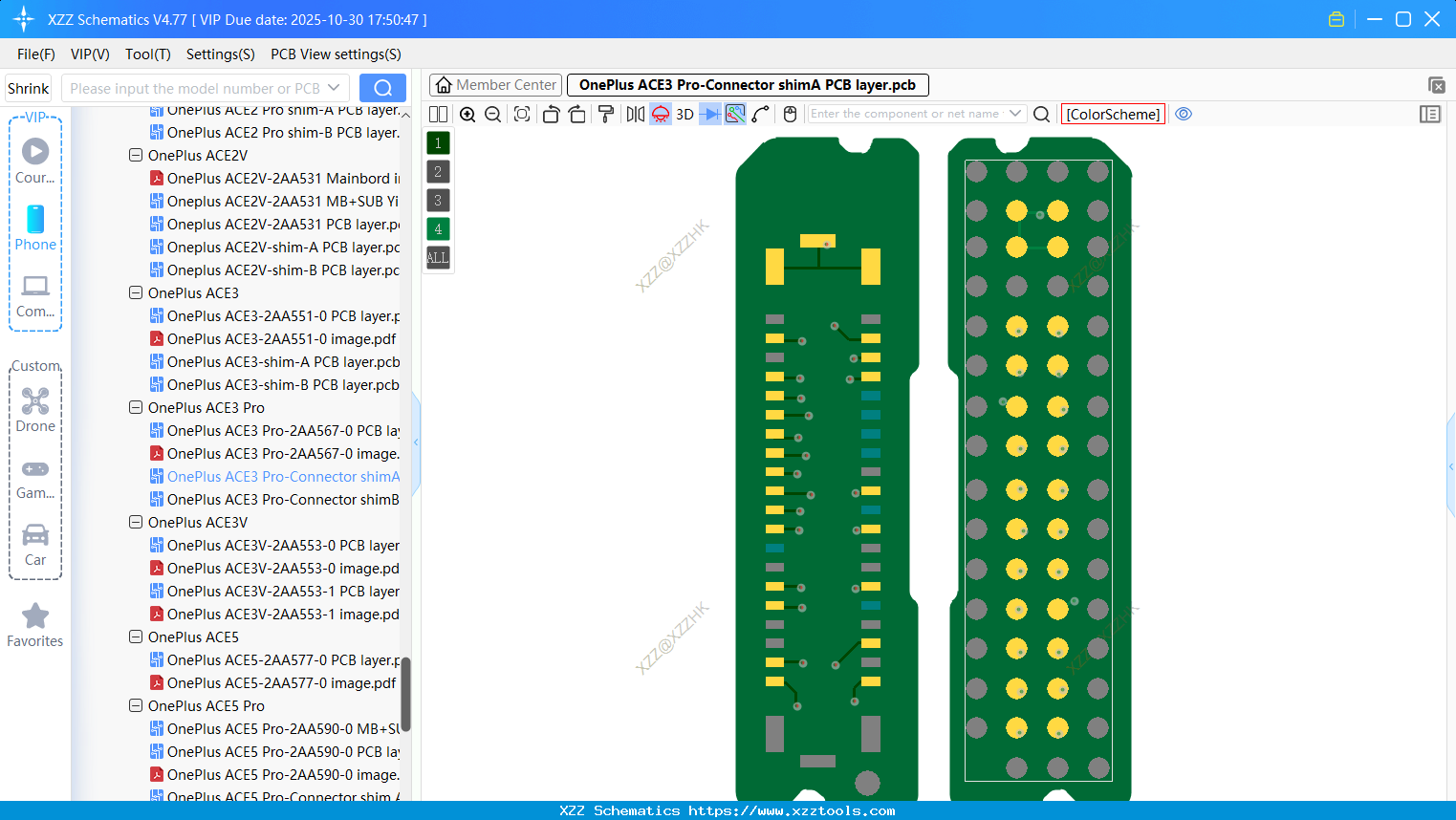The height and width of the screenshot is (820, 1456).
Task: Open the File(F) menu
Action: pyautogui.click(x=36, y=54)
